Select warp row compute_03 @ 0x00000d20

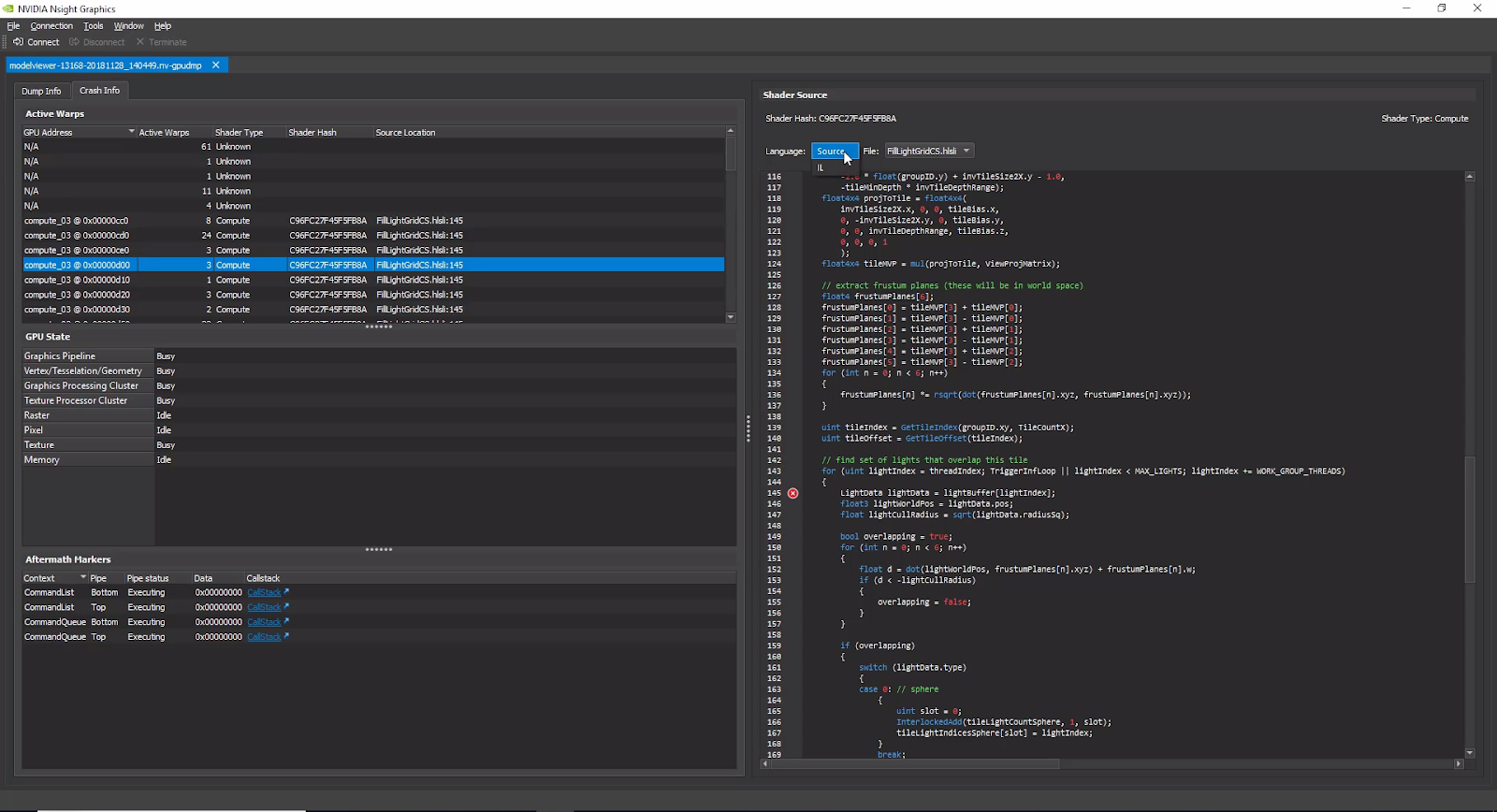pyautogui.click(x=373, y=295)
